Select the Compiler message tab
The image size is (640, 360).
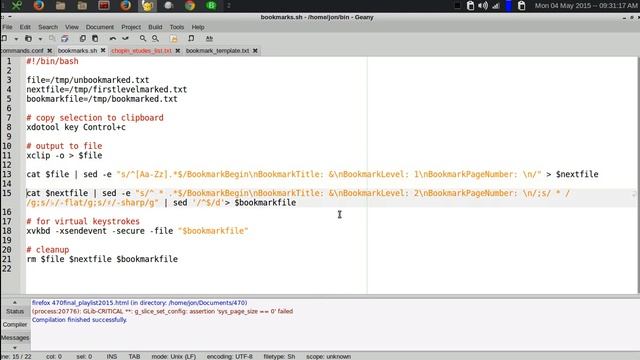point(15,324)
